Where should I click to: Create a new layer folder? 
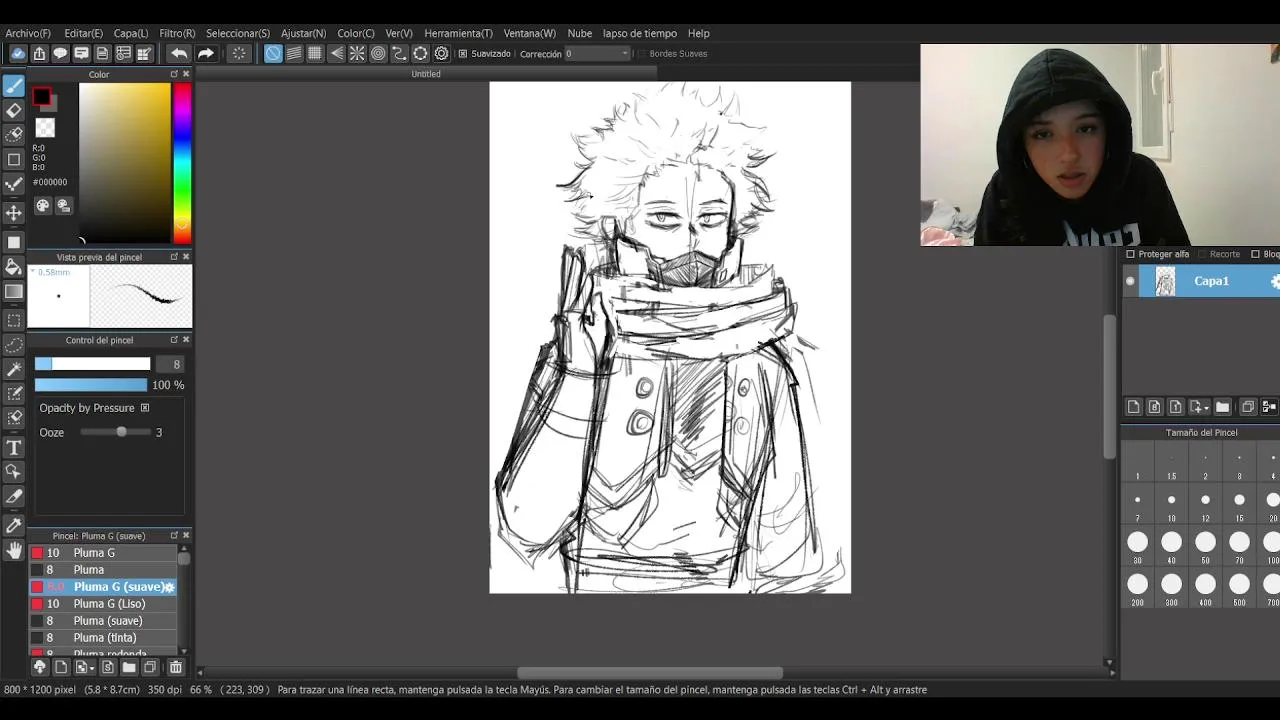(1222, 407)
